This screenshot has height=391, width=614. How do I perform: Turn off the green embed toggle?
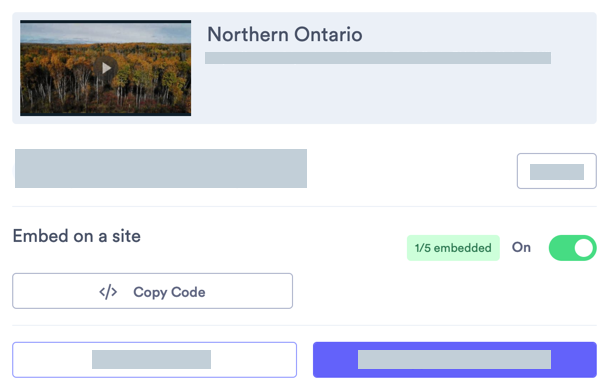(x=572, y=248)
